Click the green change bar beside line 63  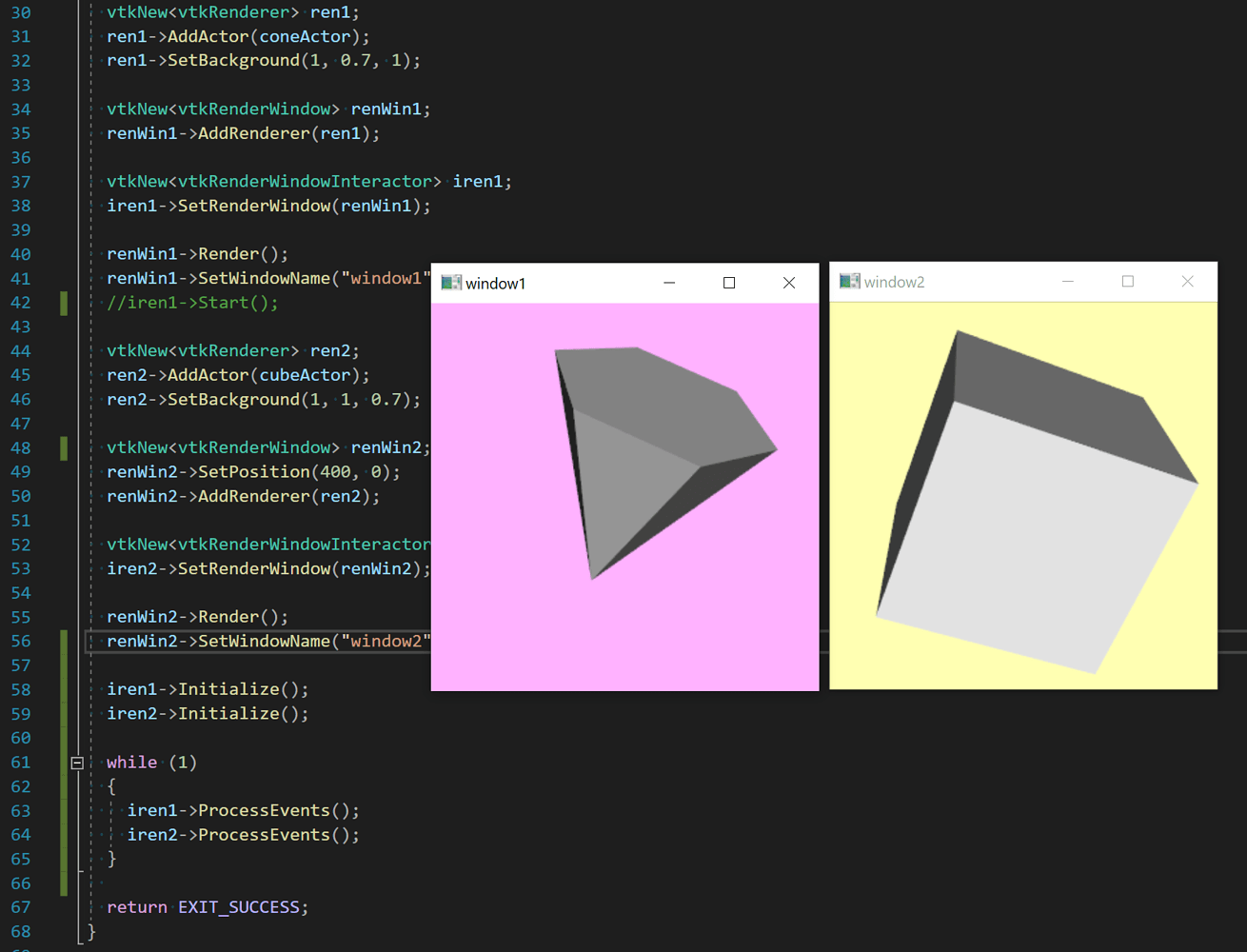[x=64, y=810]
